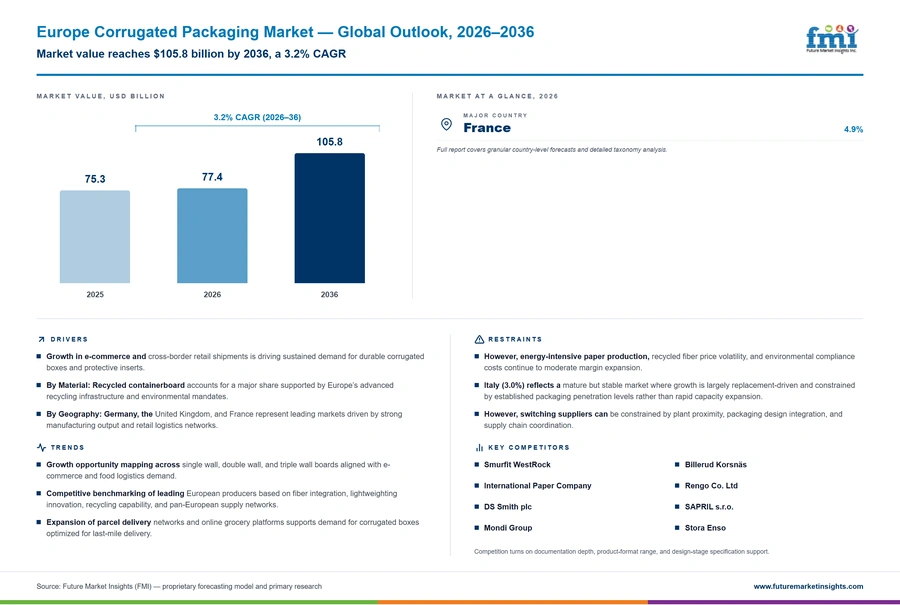Click the 'Competition turns on documentation depth' note

(621, 551)
